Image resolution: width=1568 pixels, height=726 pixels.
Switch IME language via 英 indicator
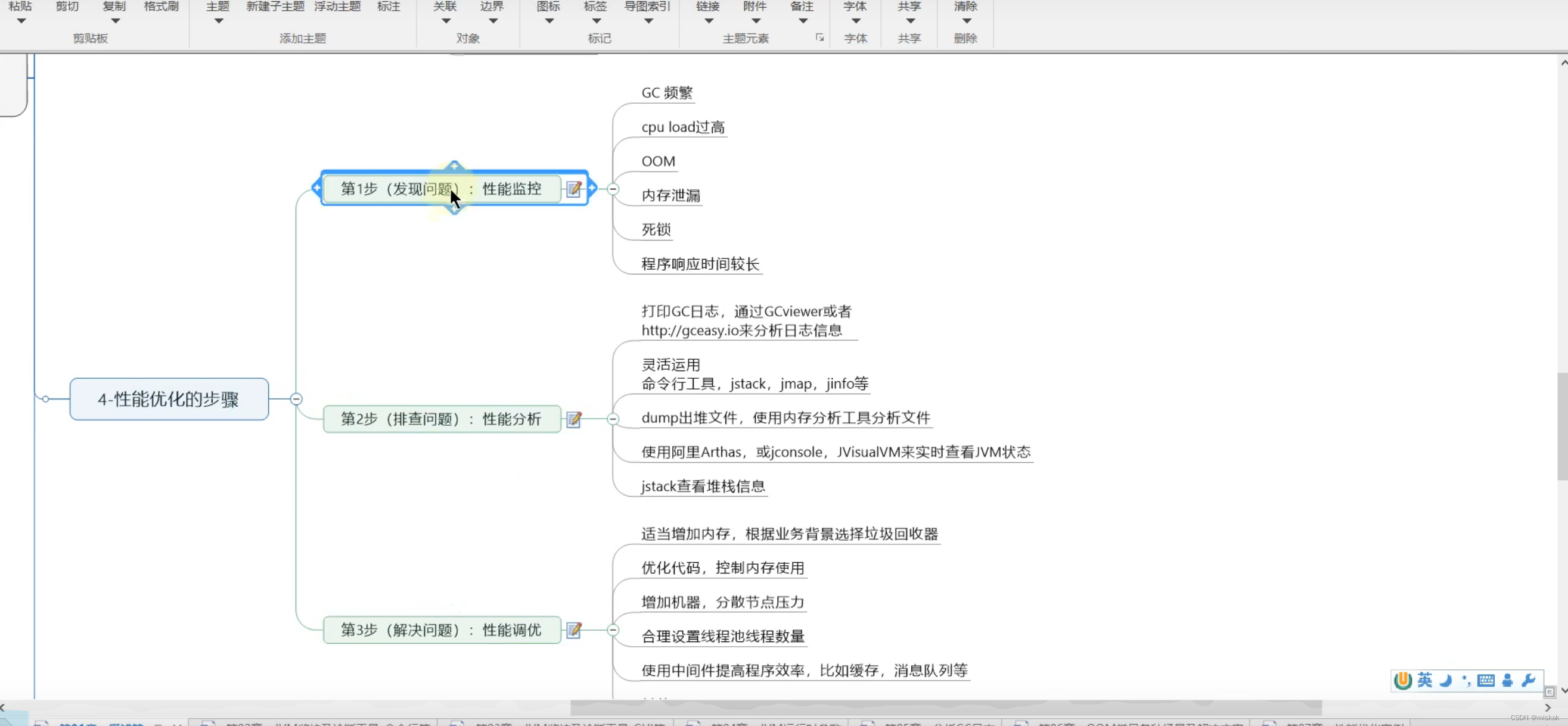tap(1424, 680)
